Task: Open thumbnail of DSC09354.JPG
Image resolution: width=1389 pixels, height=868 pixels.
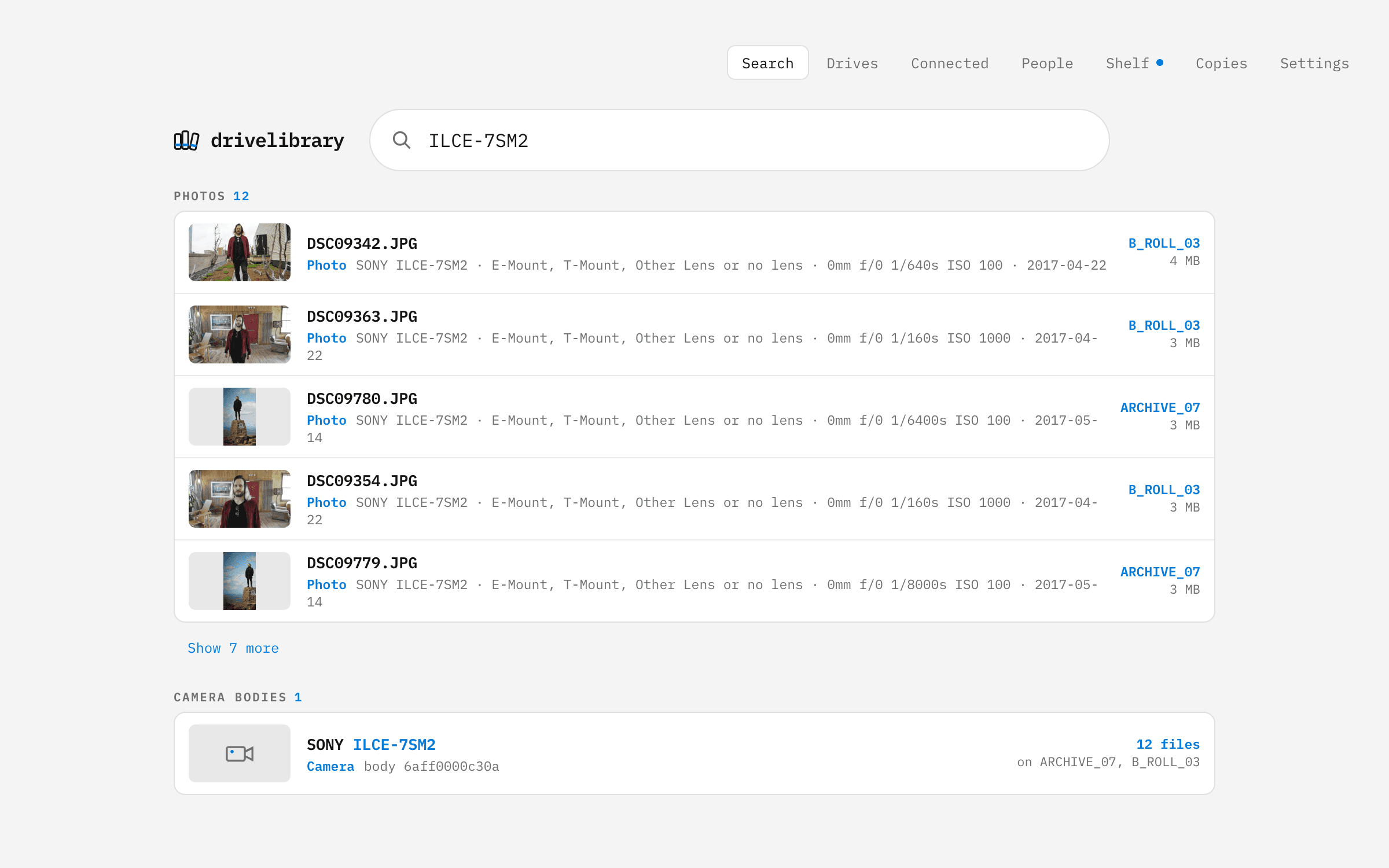Action: 240,499
